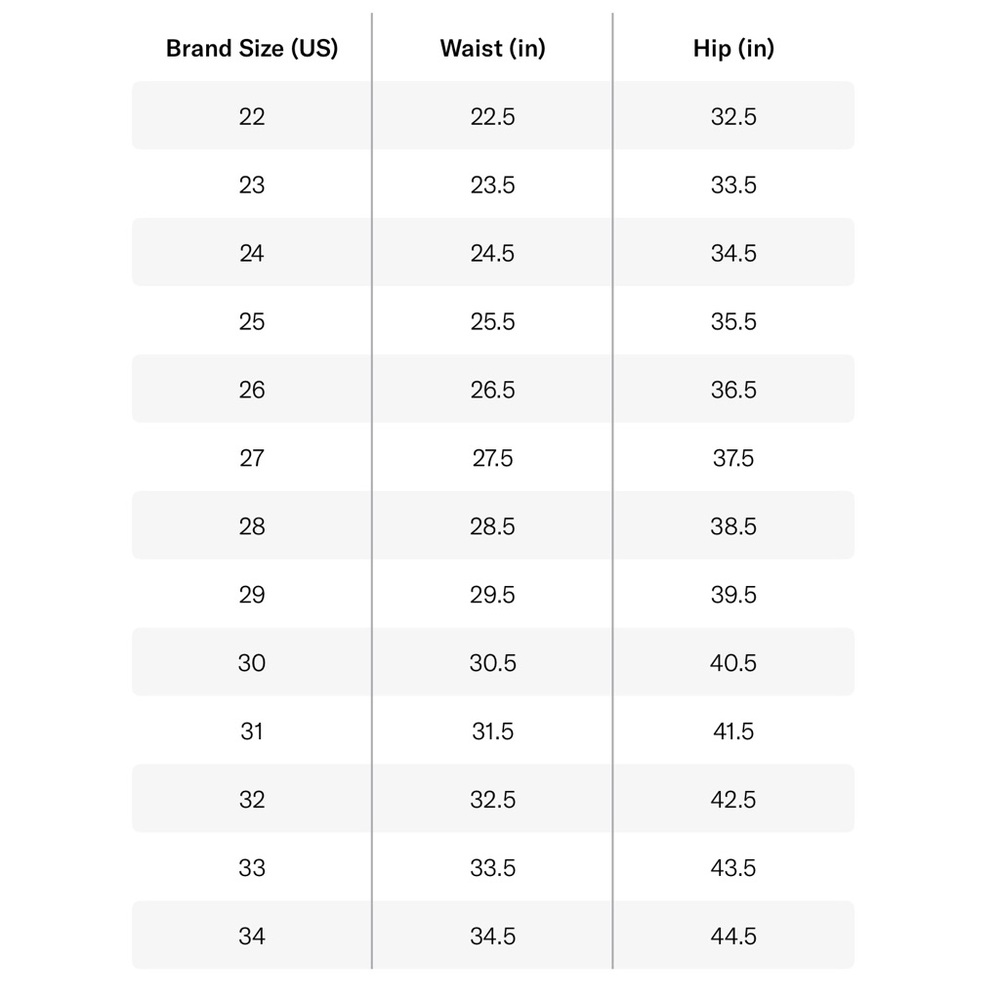The image size is (1000, 1000).
Task: Click the hip value 35.5
Action: point(733,321)
